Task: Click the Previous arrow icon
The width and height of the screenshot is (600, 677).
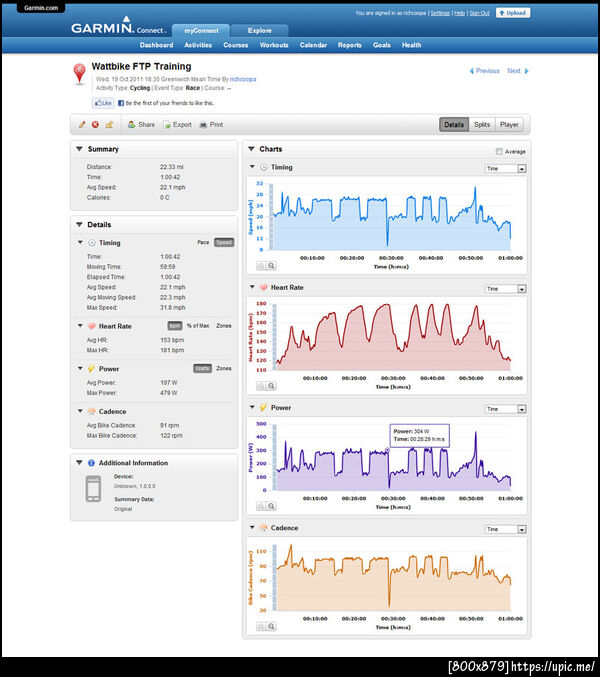Action: tap(471, 71)
